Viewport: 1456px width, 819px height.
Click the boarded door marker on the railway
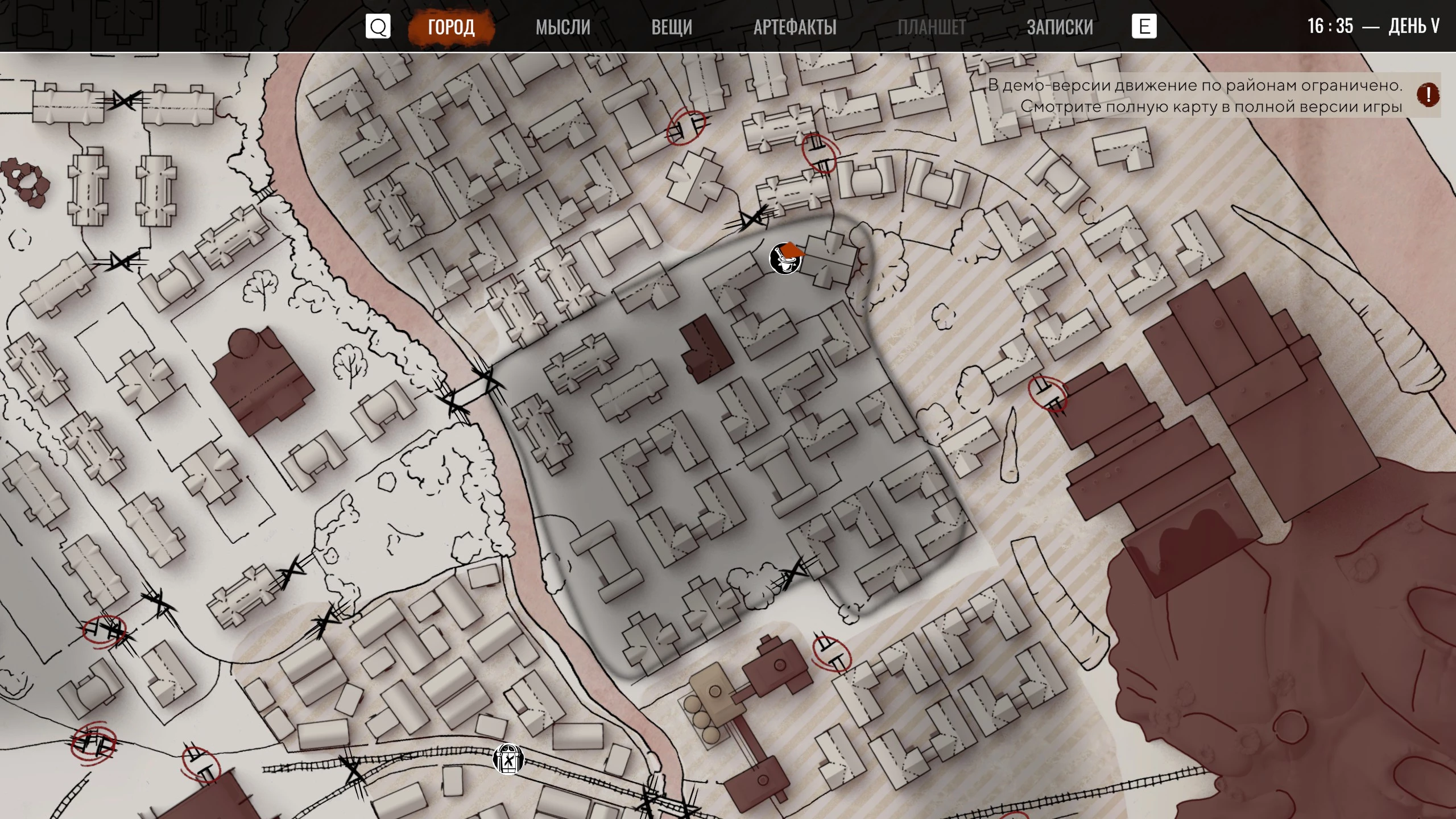pos(508,759)
